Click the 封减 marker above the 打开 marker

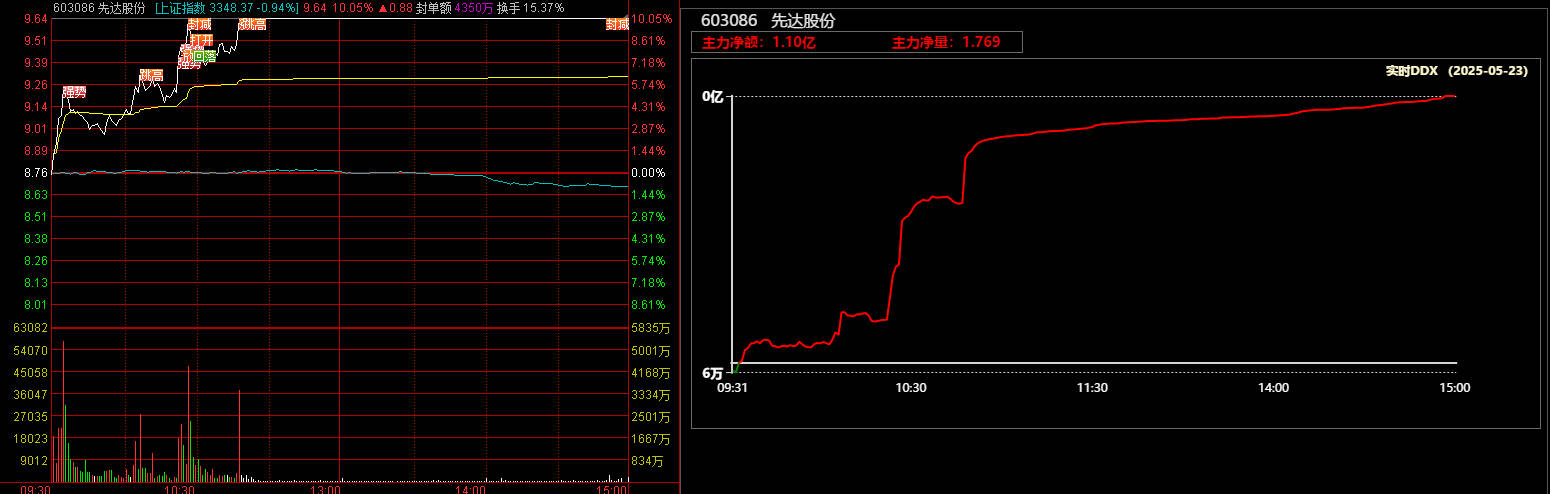[x=199, y=24]
